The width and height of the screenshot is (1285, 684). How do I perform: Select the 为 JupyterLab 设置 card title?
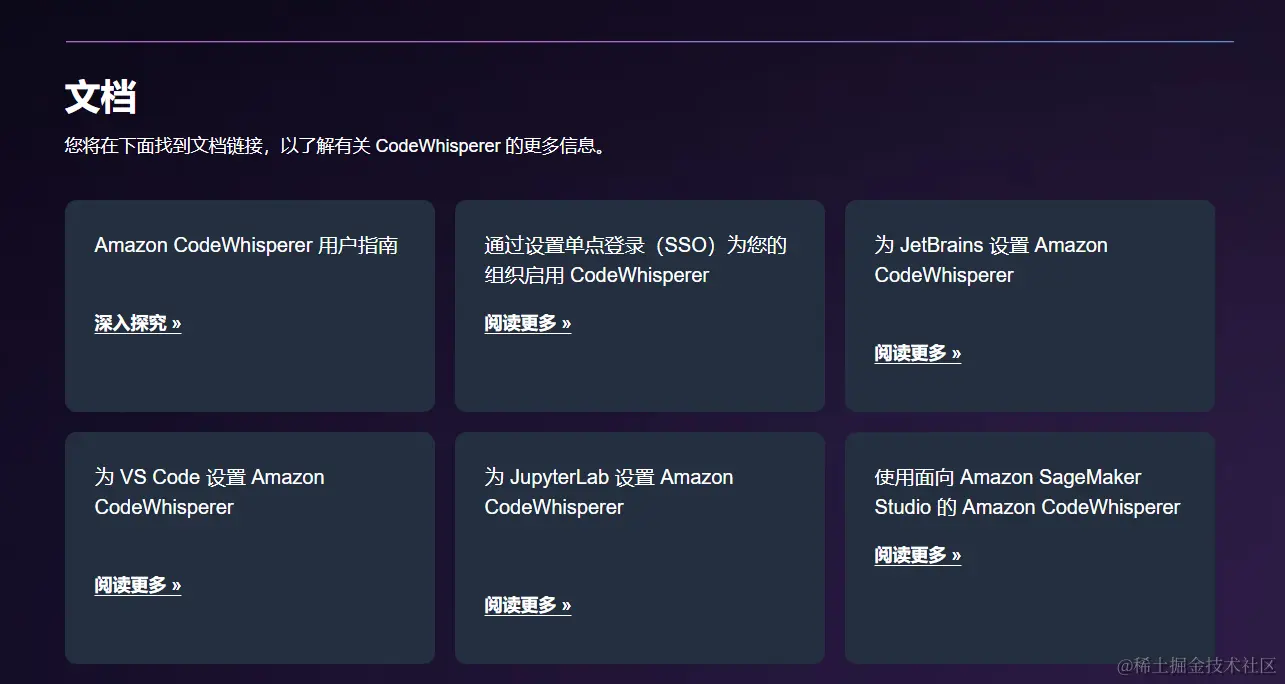tap(609, 492)
